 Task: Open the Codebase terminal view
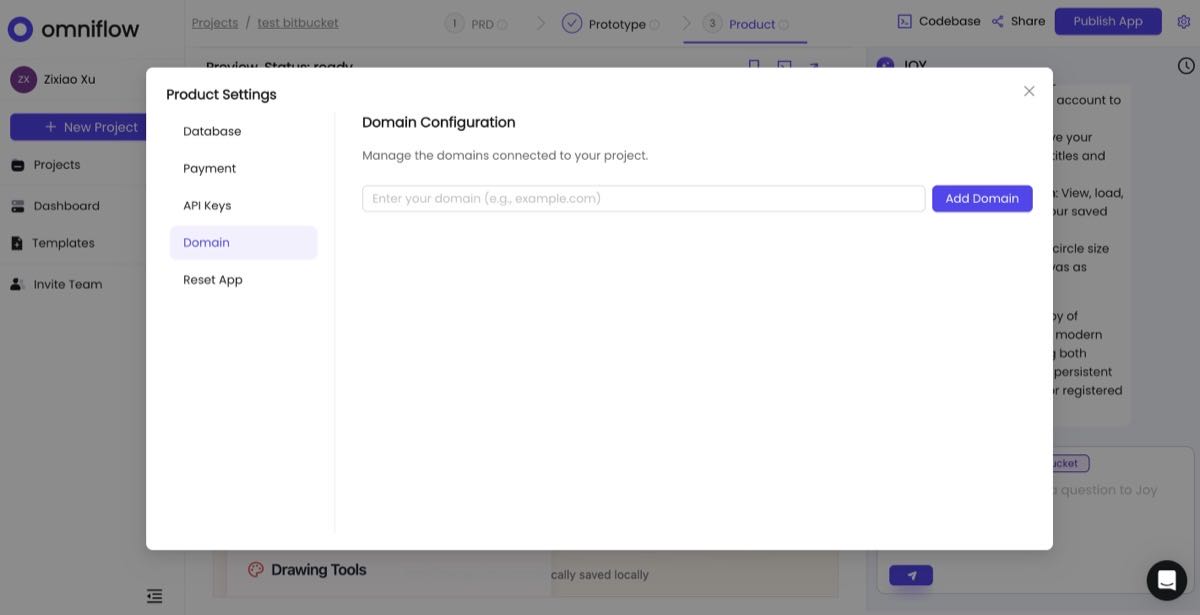pos(938,20)
